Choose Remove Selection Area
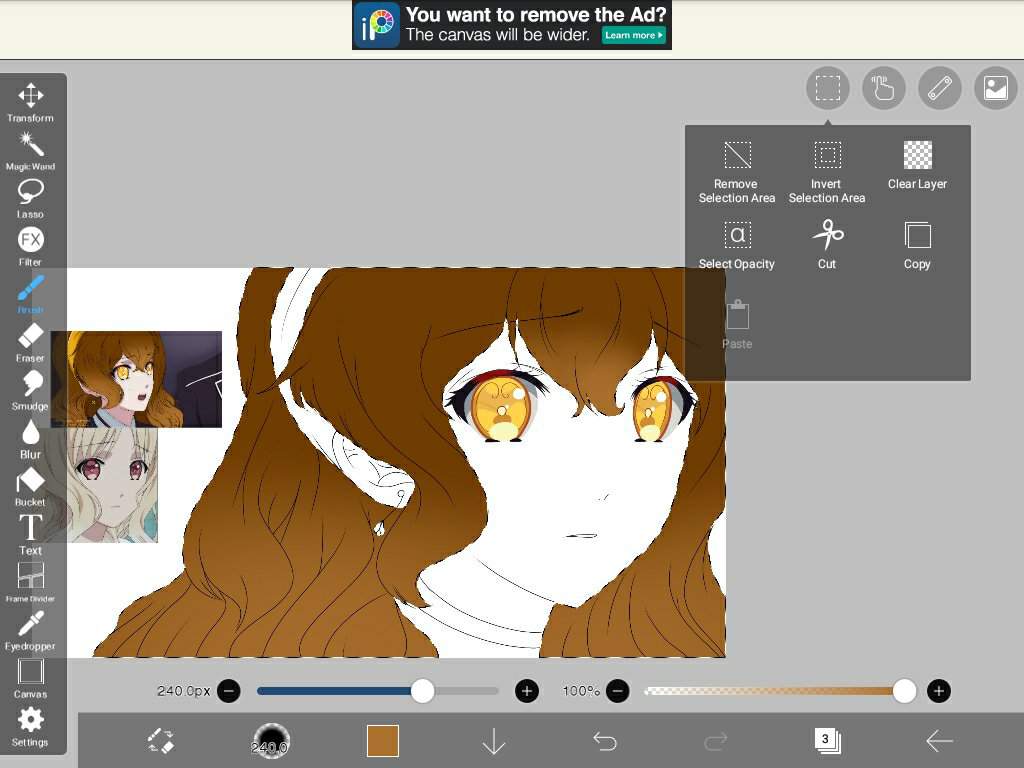 click(x=737, y=170)
